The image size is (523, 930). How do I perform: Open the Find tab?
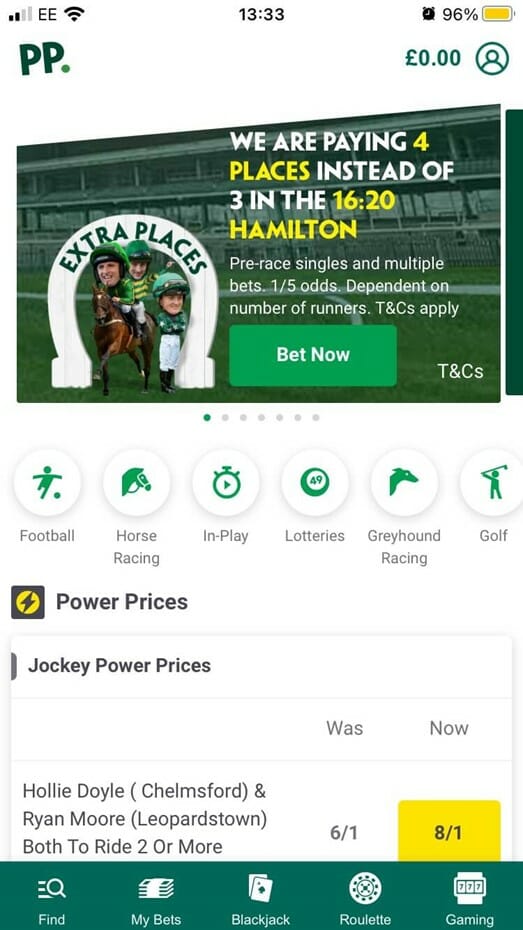click(x=52, y=899)
